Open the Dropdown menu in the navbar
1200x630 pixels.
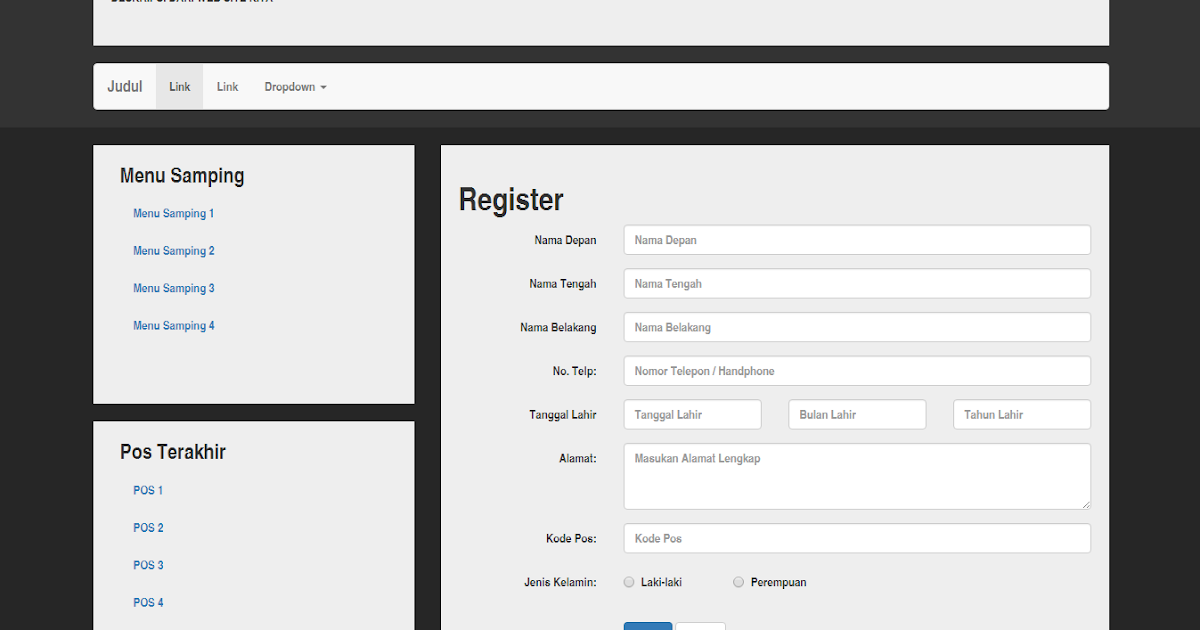click(294, 86)
